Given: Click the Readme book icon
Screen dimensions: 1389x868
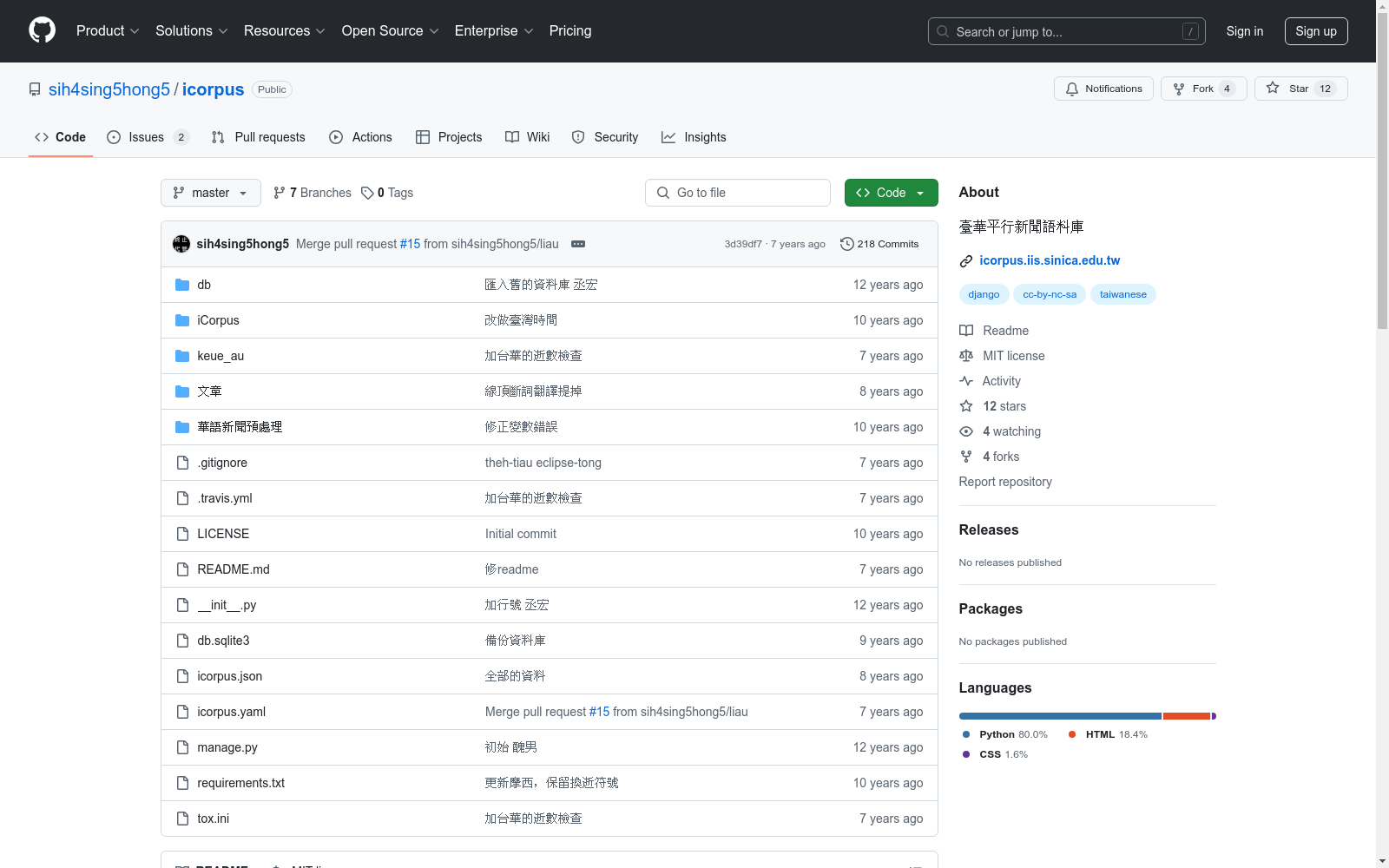Looking at the screenshot, I should coord(966,331).
